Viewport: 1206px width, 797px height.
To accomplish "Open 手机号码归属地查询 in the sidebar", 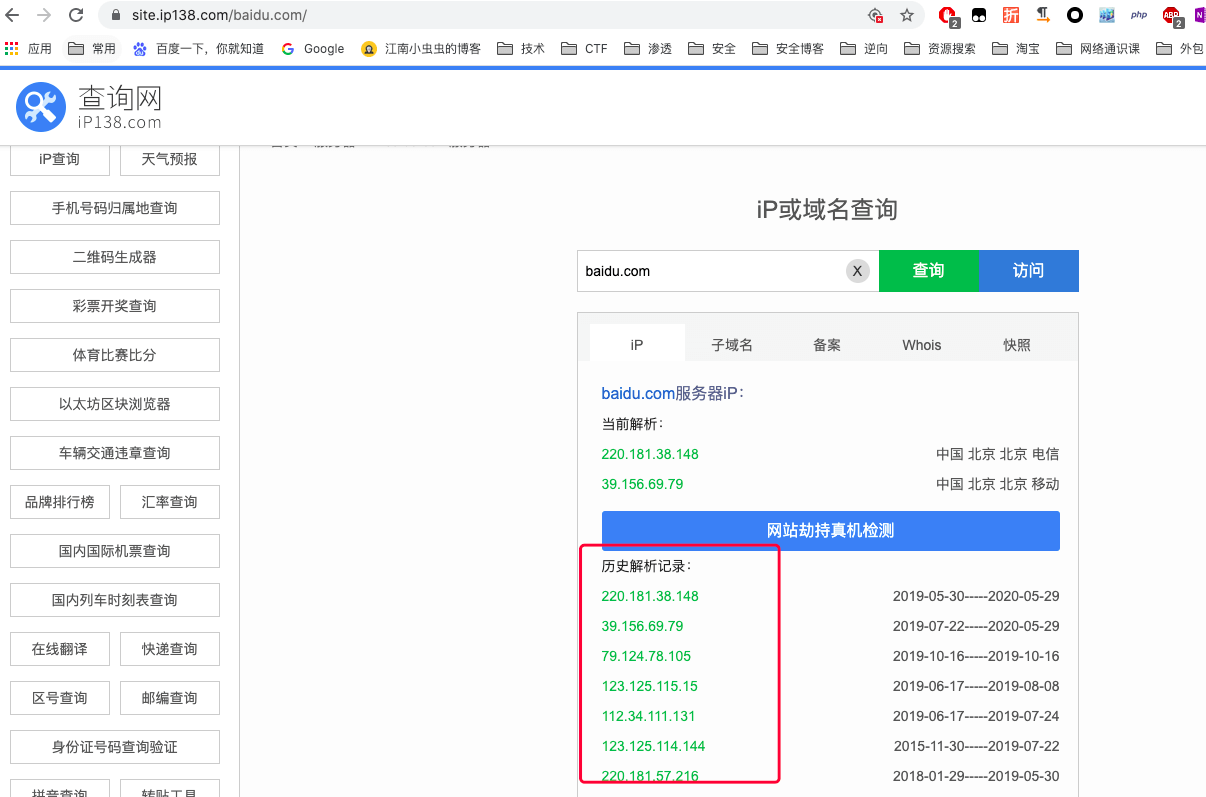I will coord(115,208).
